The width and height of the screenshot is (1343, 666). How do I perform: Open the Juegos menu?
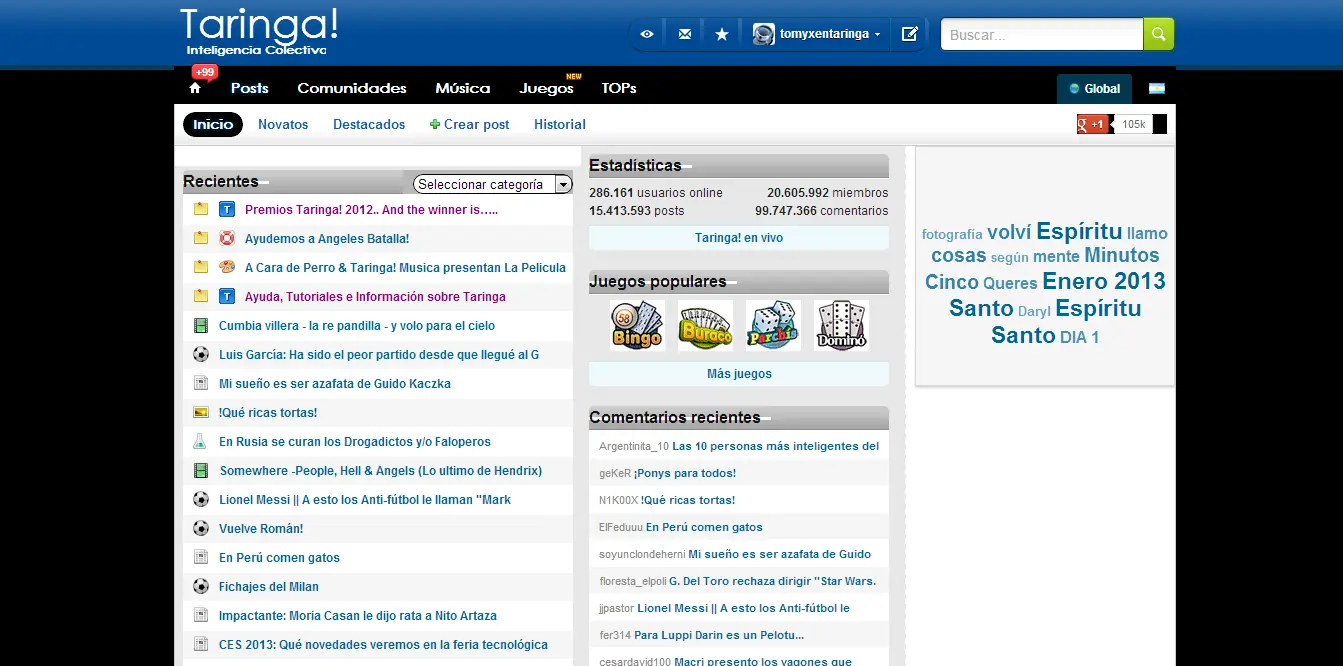(547, 88)
